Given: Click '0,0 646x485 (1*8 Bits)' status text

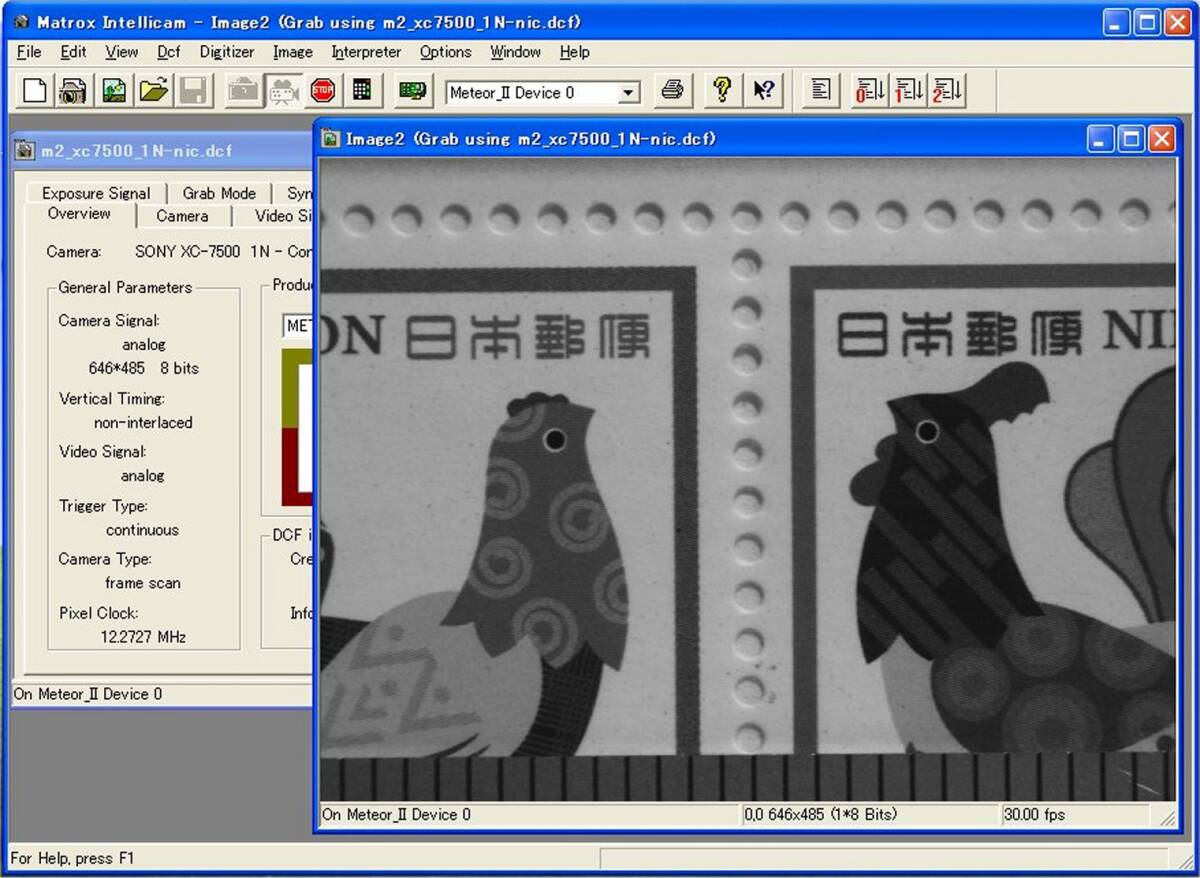Looking at the screenshot, I should [820, 815].
